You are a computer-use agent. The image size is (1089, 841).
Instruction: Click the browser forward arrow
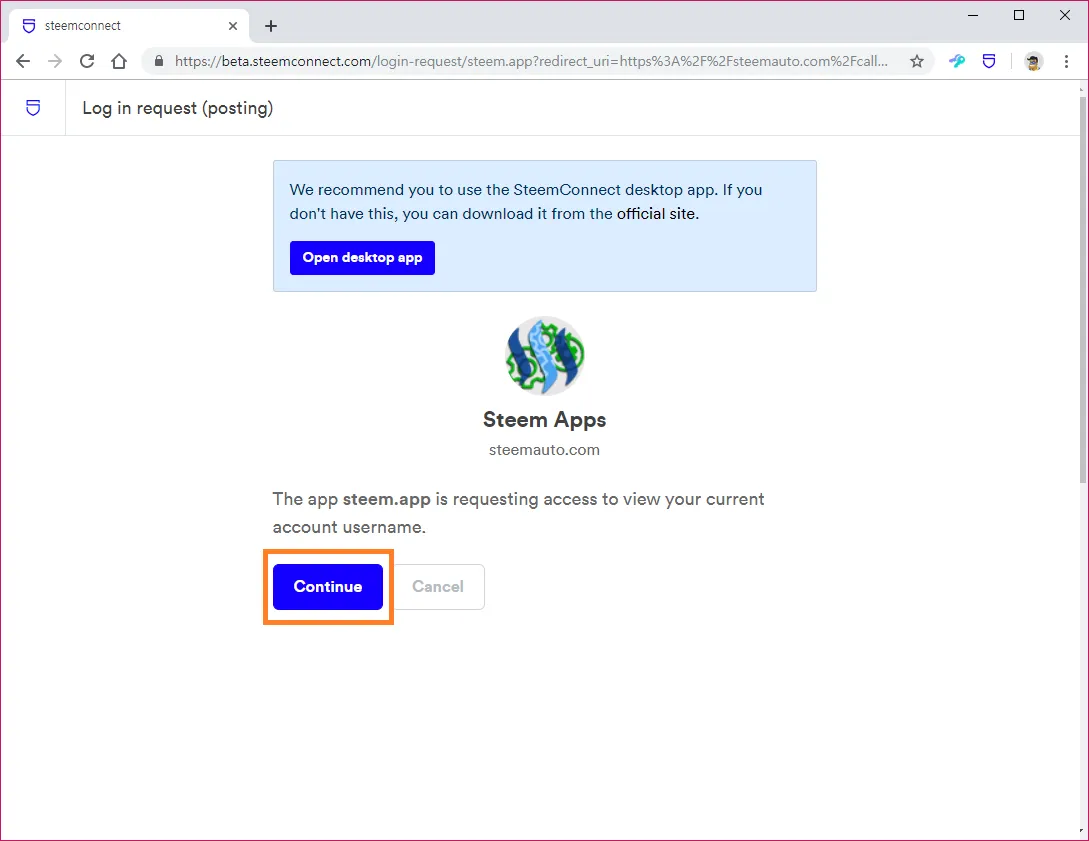[x=55, y=61]
